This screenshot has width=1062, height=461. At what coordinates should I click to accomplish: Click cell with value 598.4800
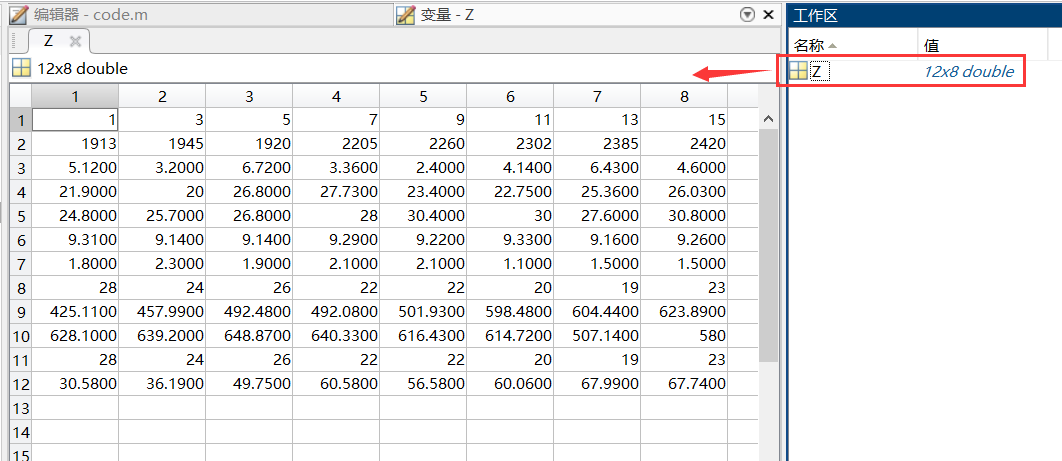[510, 312]
